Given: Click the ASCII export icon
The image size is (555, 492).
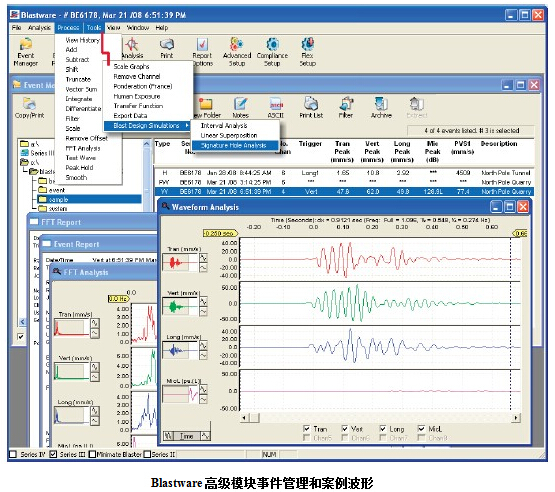Looking at the screenshot, I should tap(276, 108).
